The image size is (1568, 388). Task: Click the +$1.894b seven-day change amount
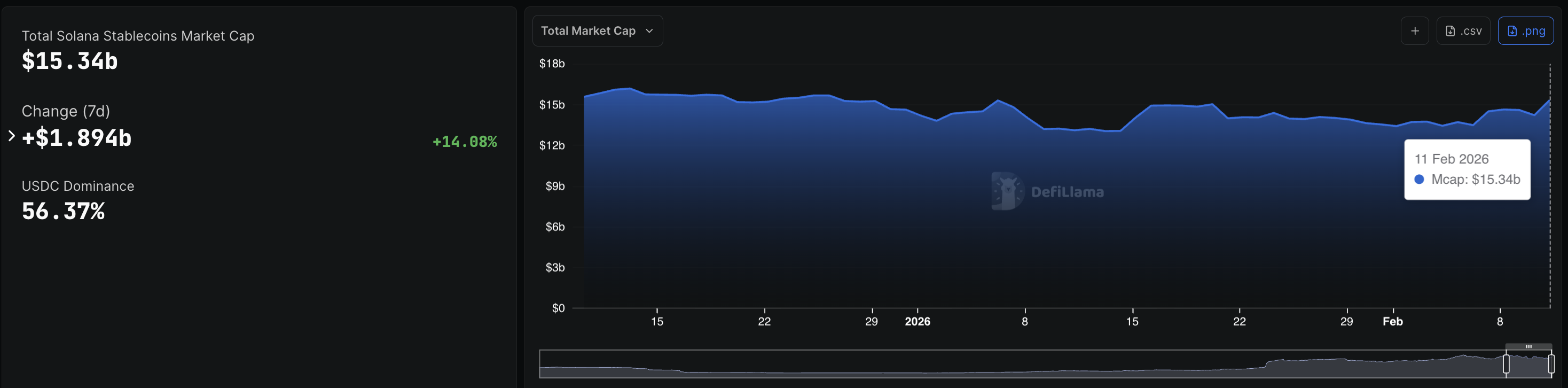[x=77, y=138]
